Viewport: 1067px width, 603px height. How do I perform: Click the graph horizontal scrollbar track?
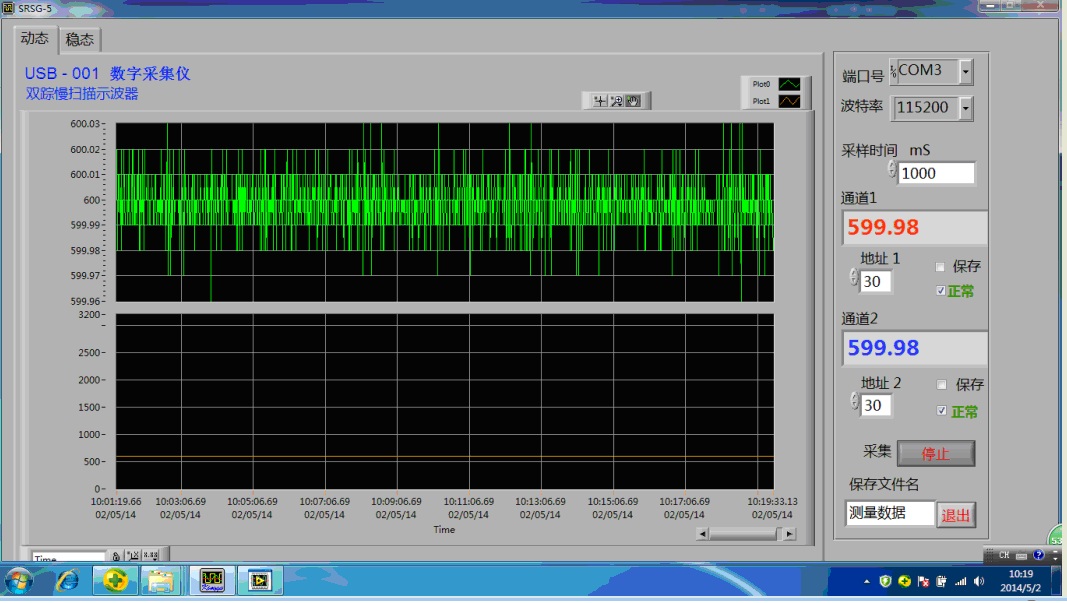(x=745, y=534)
